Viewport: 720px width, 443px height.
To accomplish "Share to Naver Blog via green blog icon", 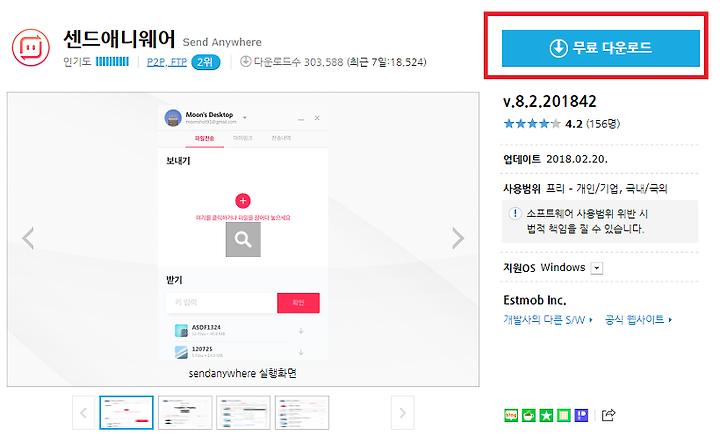I will tap(511, 415).
